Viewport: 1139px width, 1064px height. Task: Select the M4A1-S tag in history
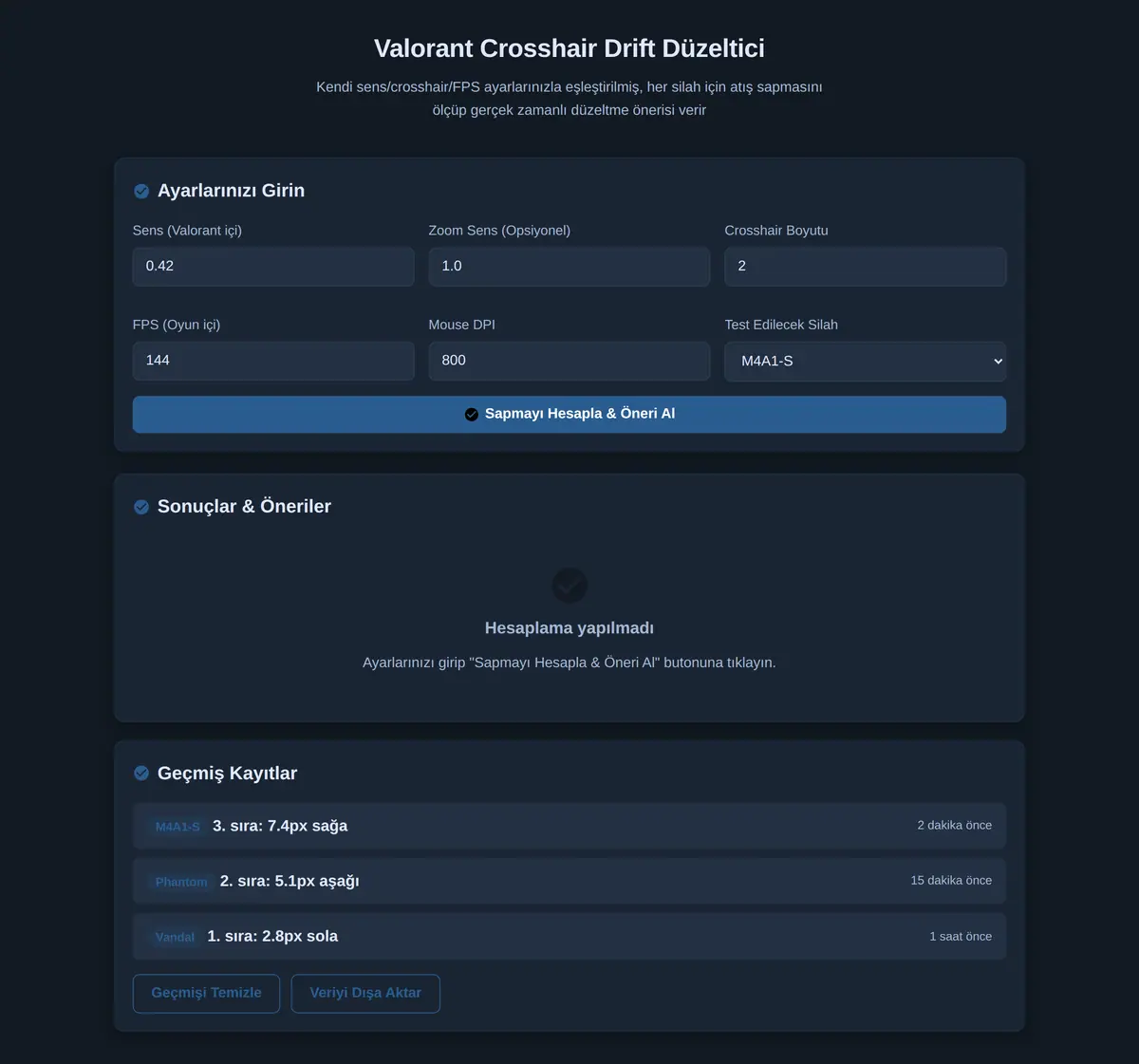coord(177,827)
